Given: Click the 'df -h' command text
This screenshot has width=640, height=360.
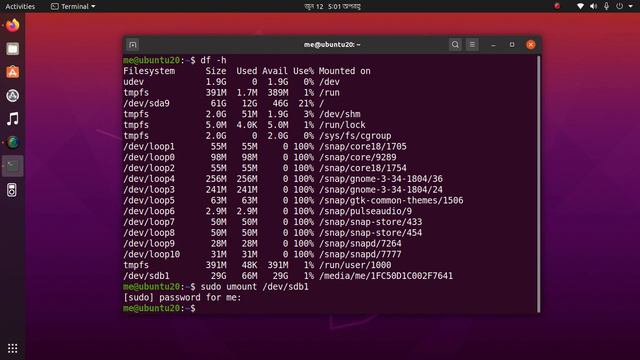Looking at the screenshot, I should [213, 60].
